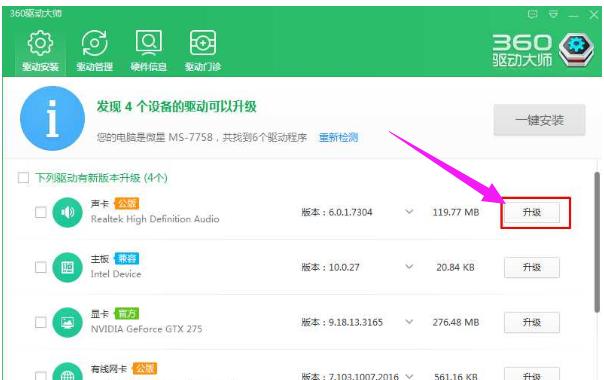The image size is (604, 380).
Task: Expand version dropdown for 6.0.1.7304
Action: coord(409,212)
